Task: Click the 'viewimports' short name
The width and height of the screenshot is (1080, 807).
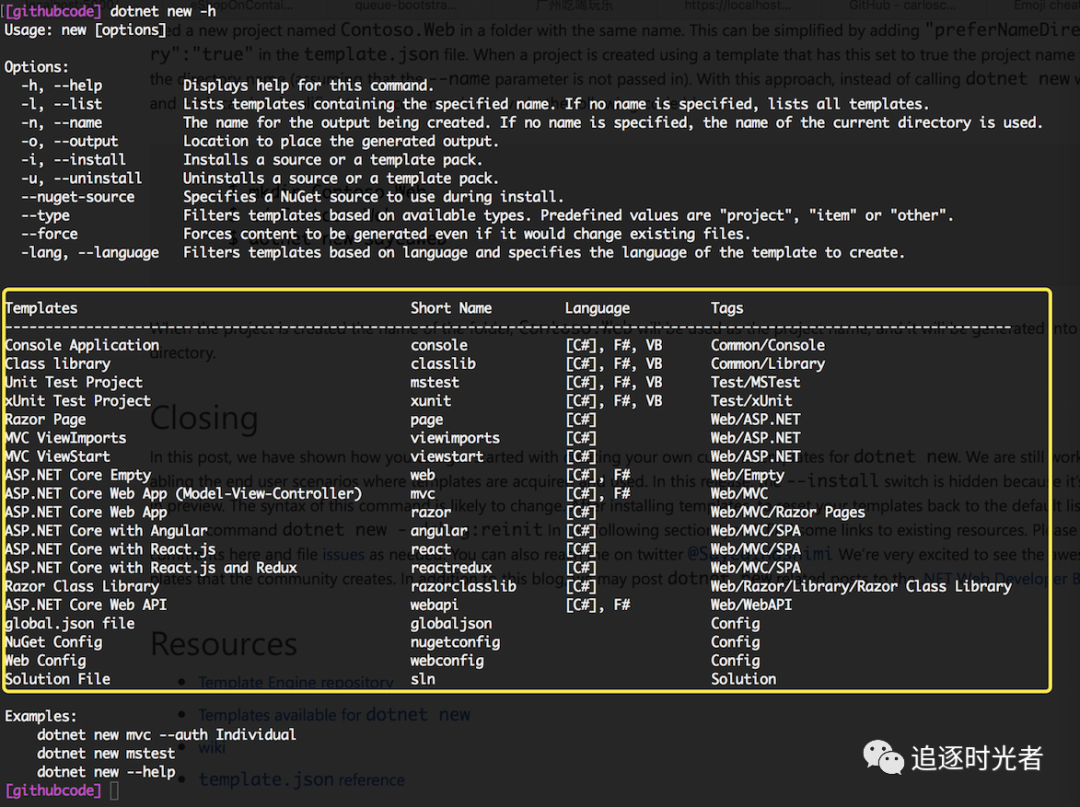Action: pyautogui.click(x=455, y=438)
